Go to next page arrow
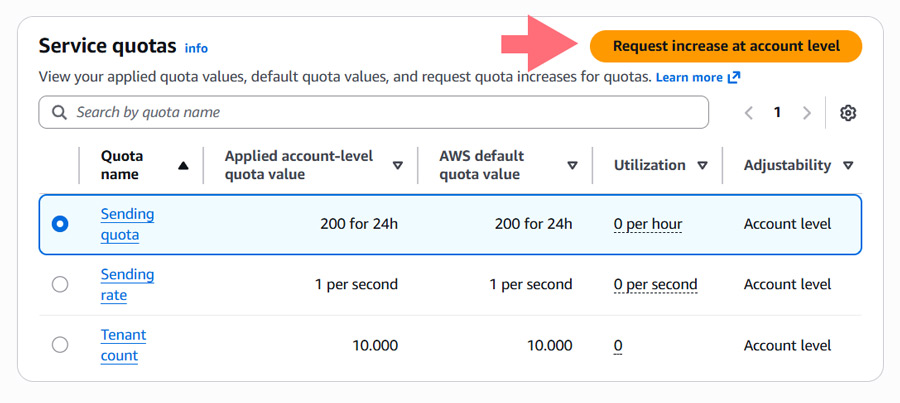 [x=807, y=113]
